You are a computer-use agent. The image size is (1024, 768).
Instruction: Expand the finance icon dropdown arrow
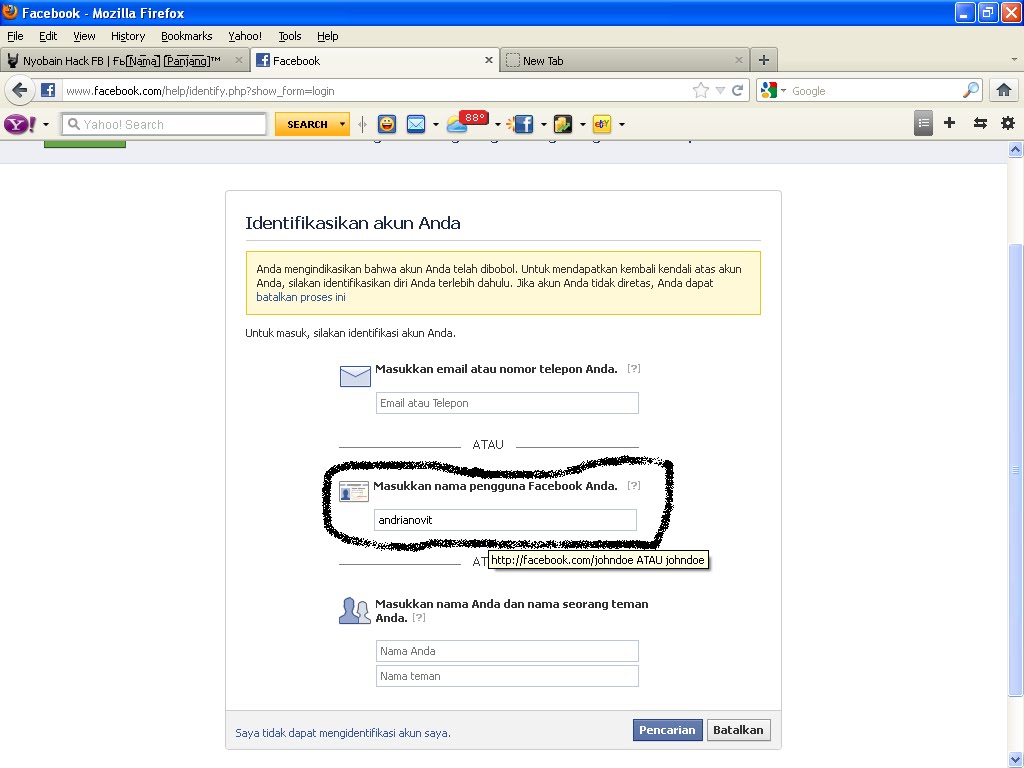(x=583, y=124)
